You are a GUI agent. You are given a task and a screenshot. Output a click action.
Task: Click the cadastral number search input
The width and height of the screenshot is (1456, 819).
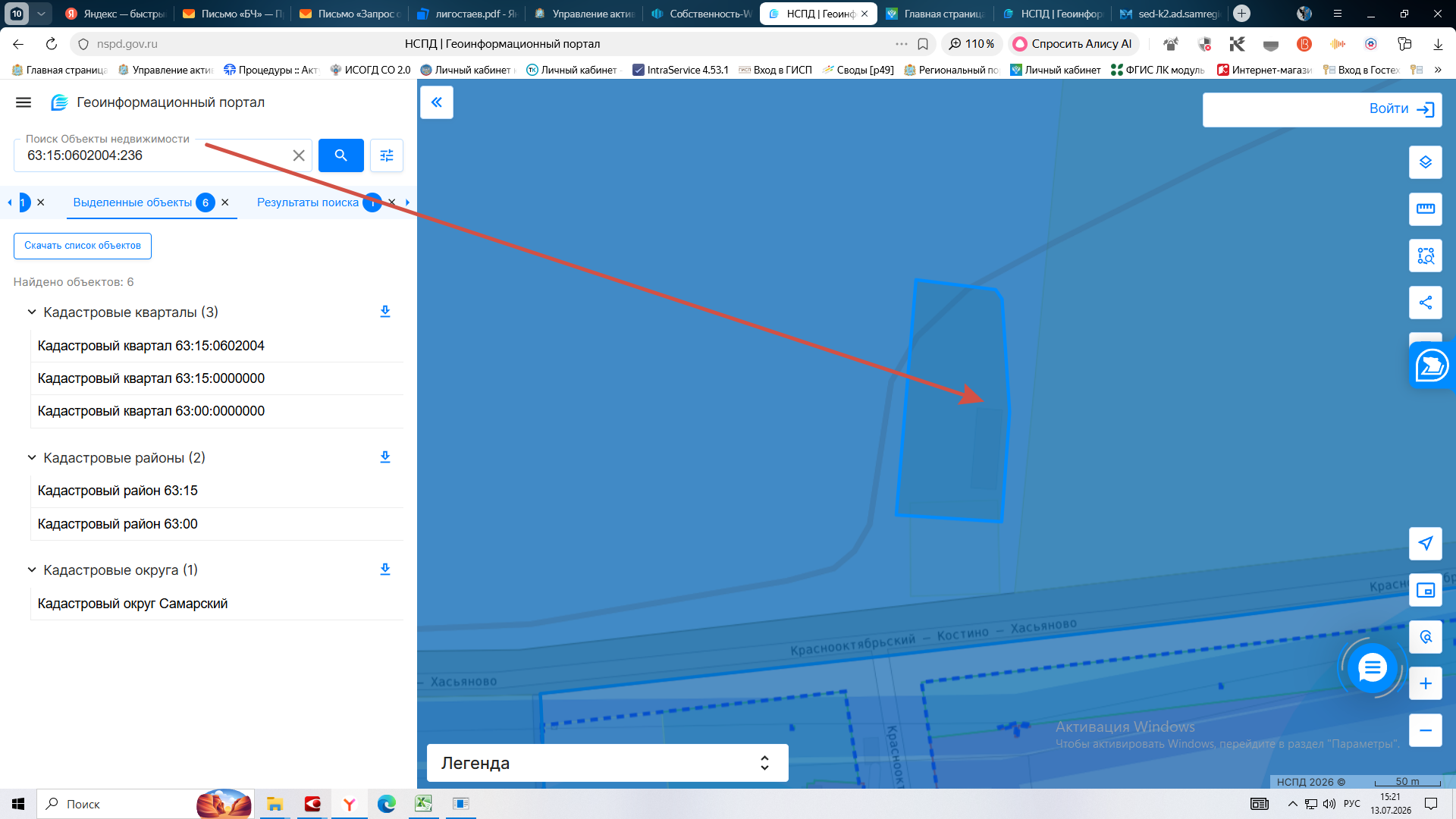155,155
